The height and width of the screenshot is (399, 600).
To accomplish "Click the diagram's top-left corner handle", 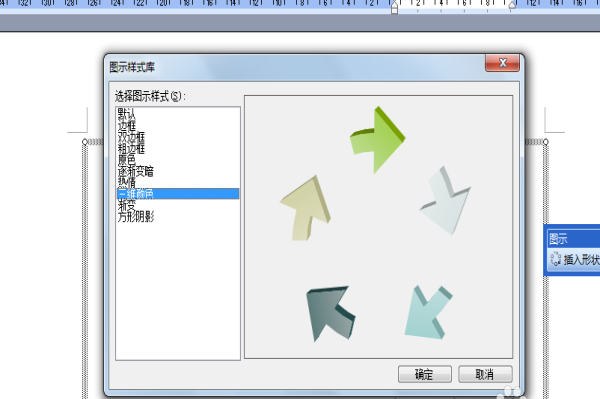I will tap(85, 142).
